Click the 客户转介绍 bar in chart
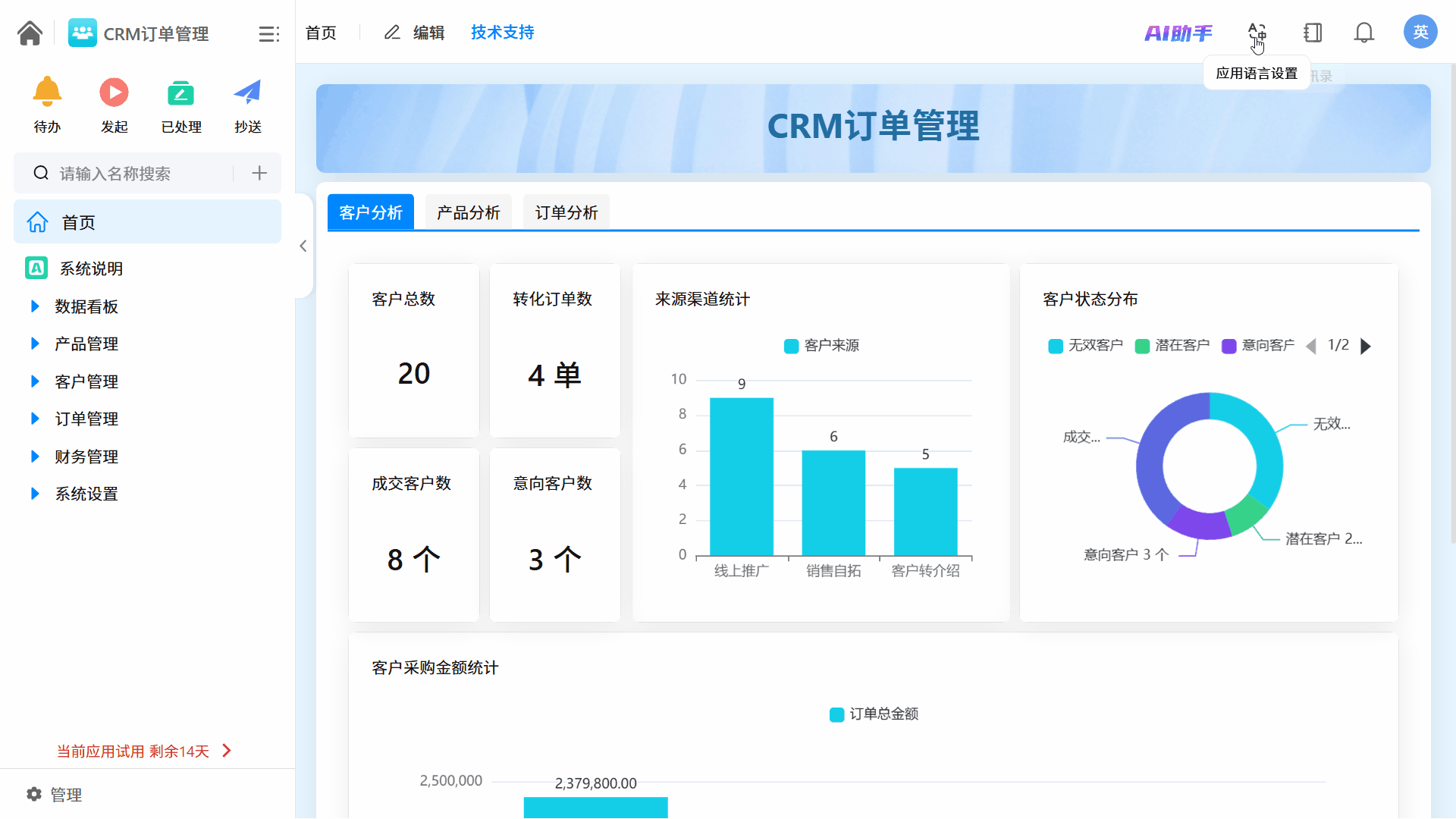1456x819 pixels. (925, 512)
